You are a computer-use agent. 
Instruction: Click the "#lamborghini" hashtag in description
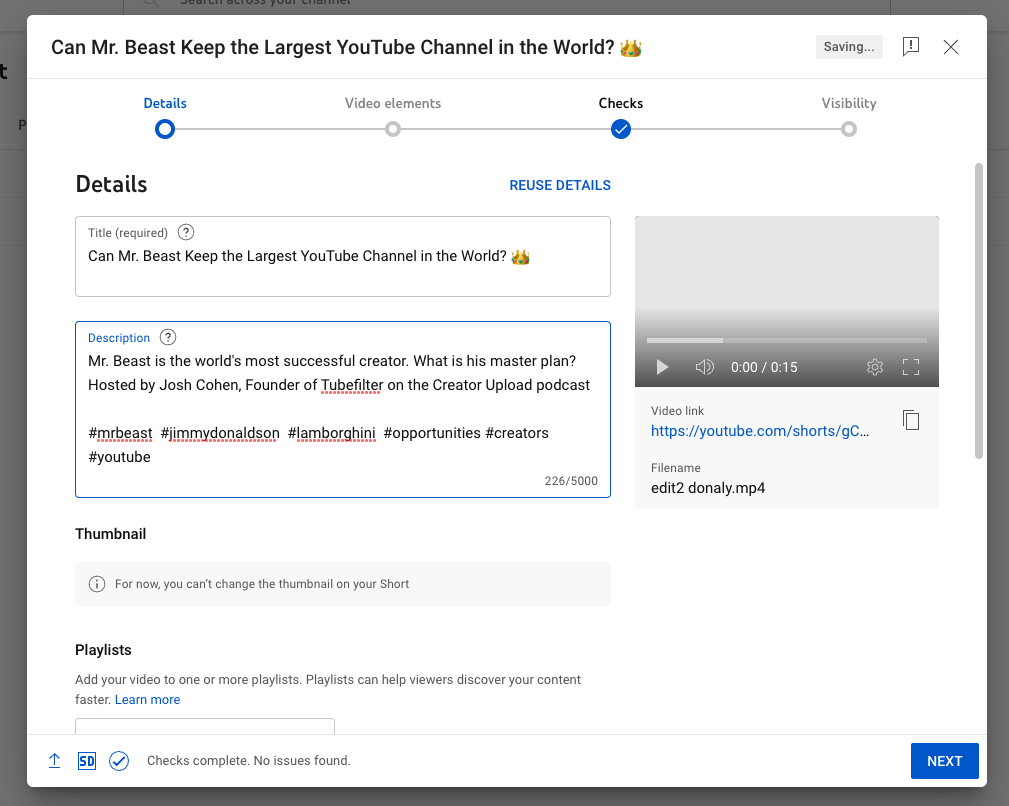coord(331,433)
